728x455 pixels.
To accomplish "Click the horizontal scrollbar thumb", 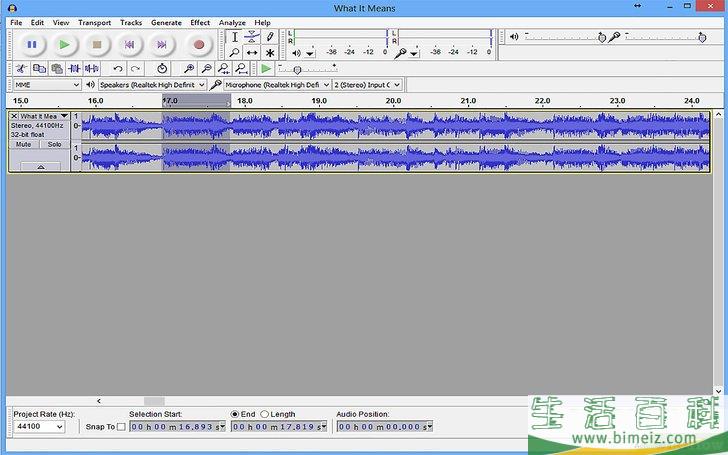I will point(154,401).
